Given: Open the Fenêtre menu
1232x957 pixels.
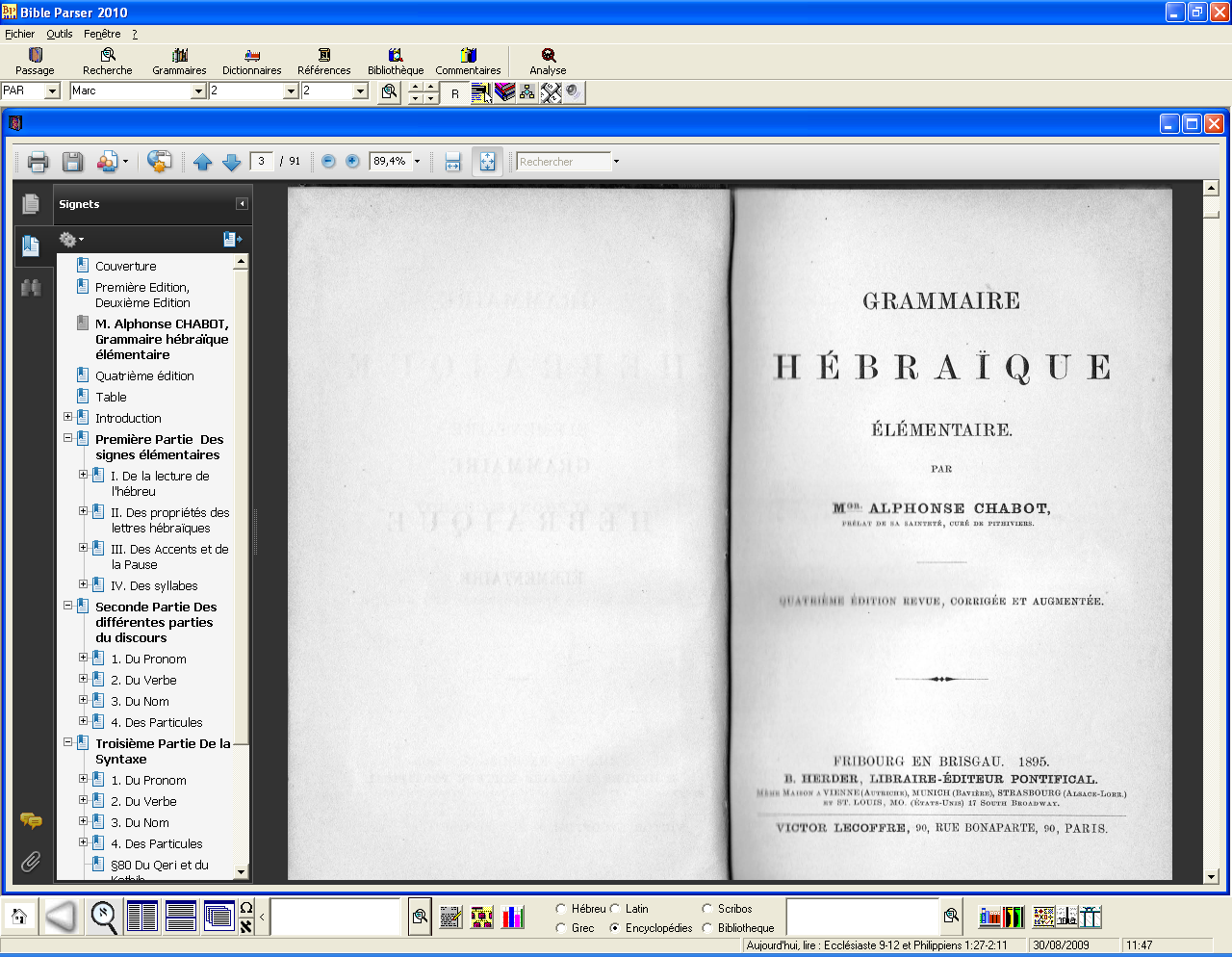Looking at the screenshot, I should click(102, 34).
